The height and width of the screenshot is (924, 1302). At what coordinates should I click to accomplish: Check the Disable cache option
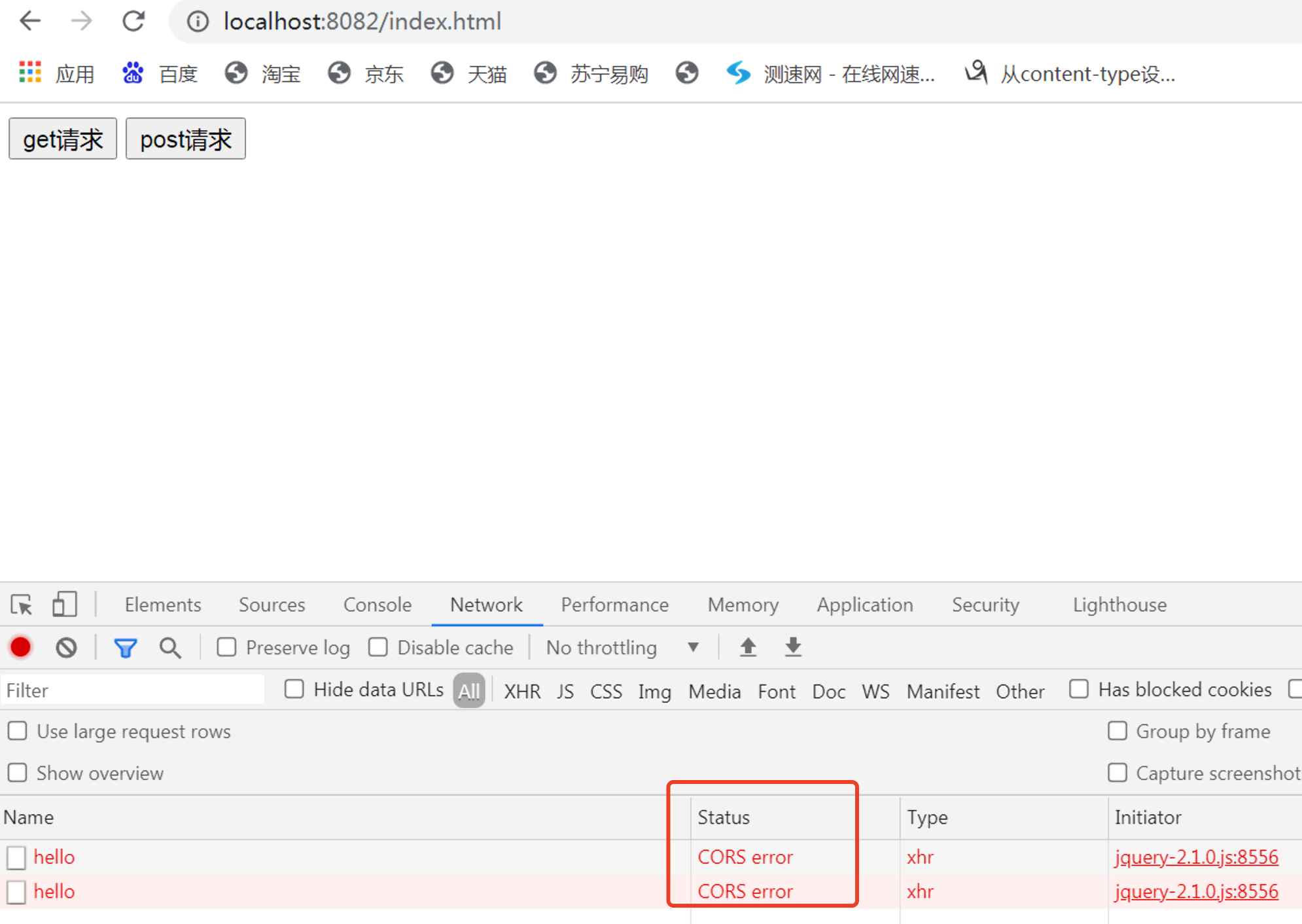(378, 647)
